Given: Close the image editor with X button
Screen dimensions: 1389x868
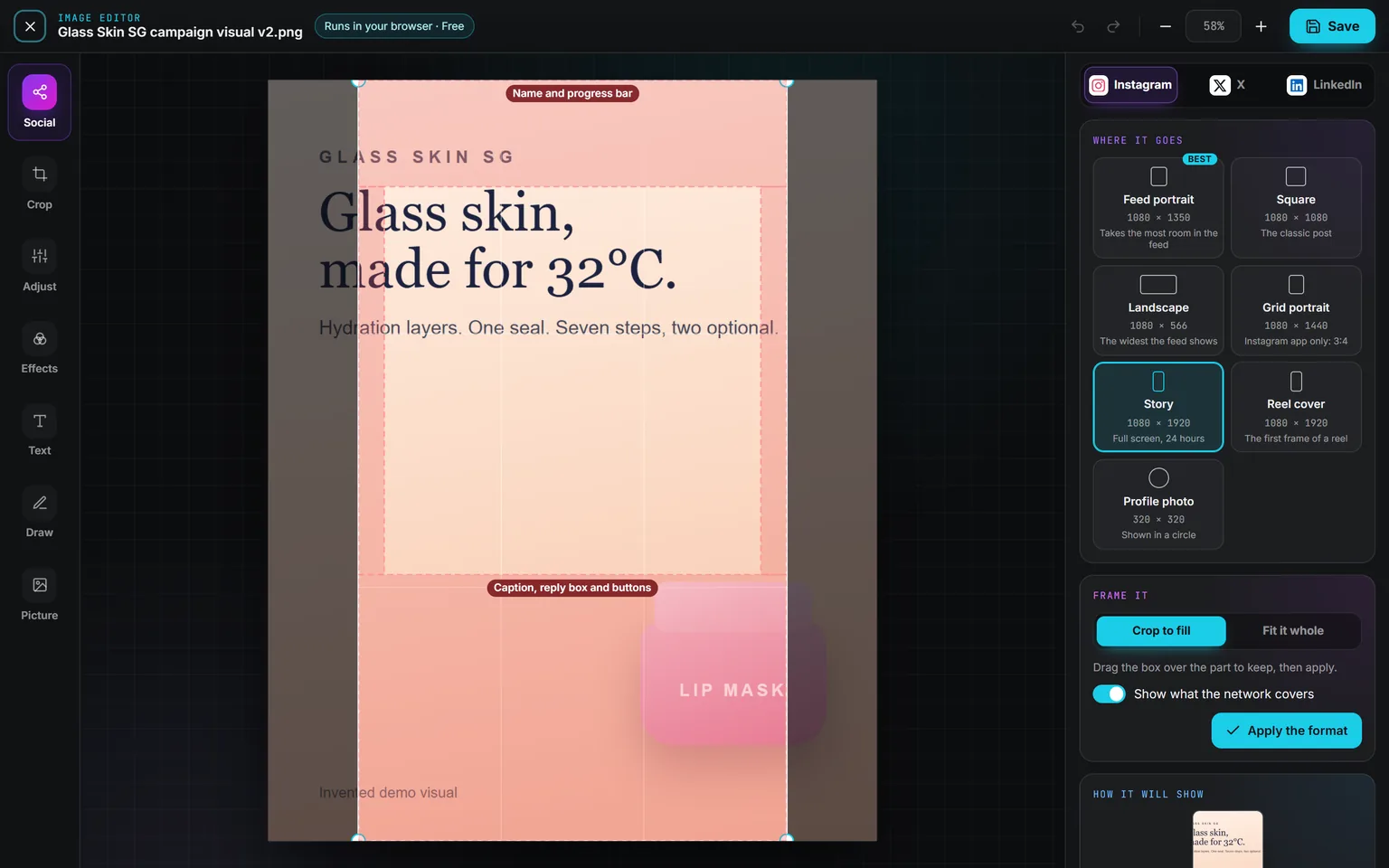Looking at the screenshot, I should click(30, 26).
